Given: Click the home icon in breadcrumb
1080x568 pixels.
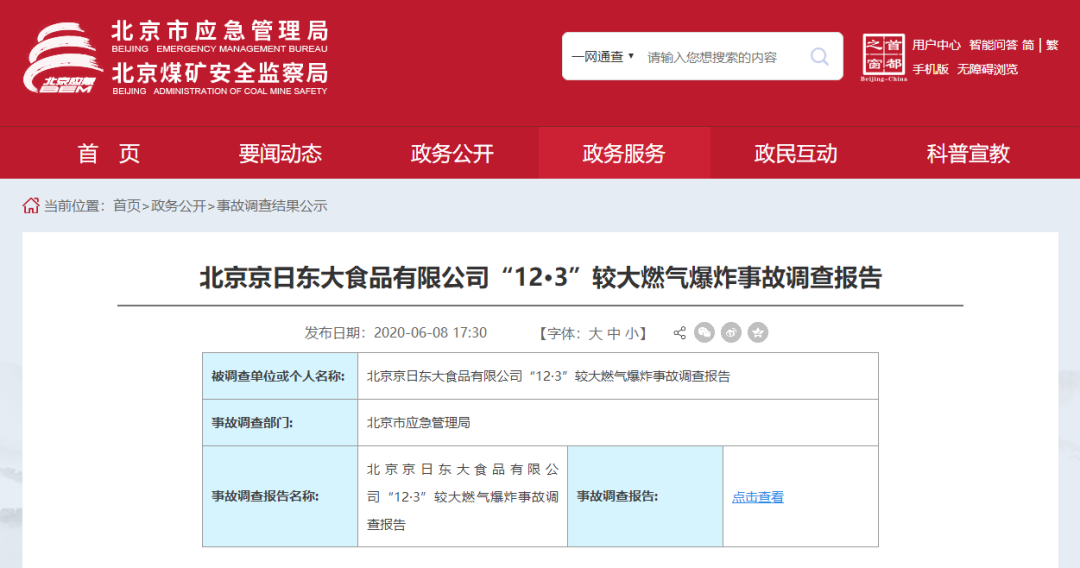Looking at the screenshot, I should (x=30, y=205).
